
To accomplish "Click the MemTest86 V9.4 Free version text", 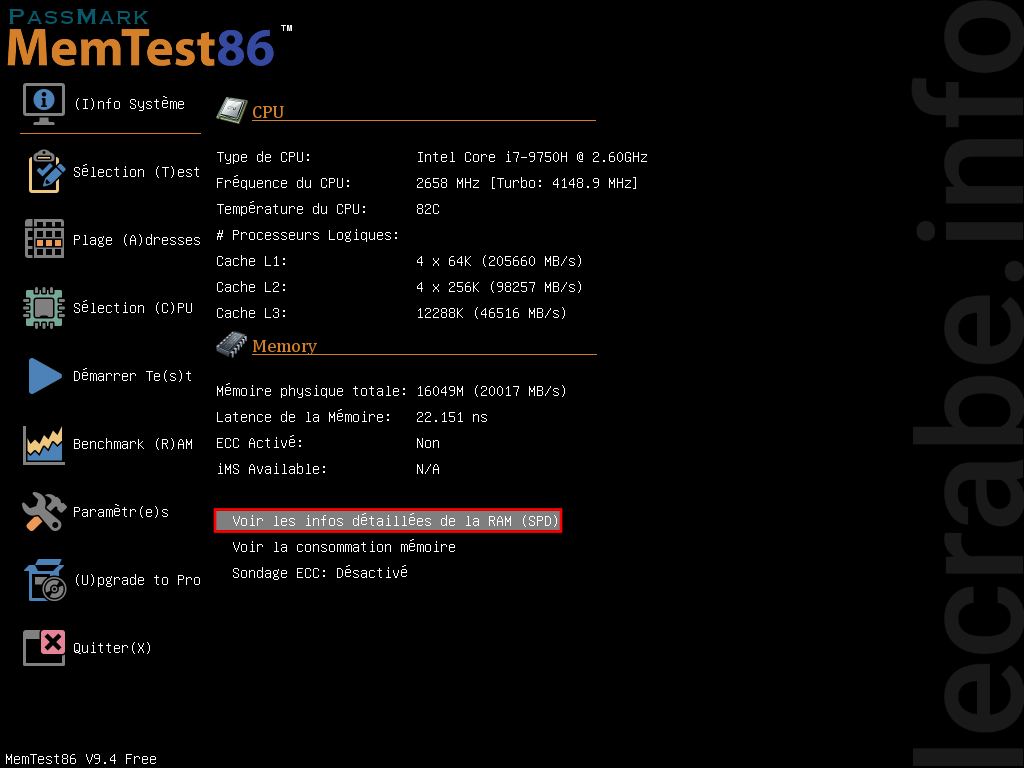I will [x=81, y=759].
